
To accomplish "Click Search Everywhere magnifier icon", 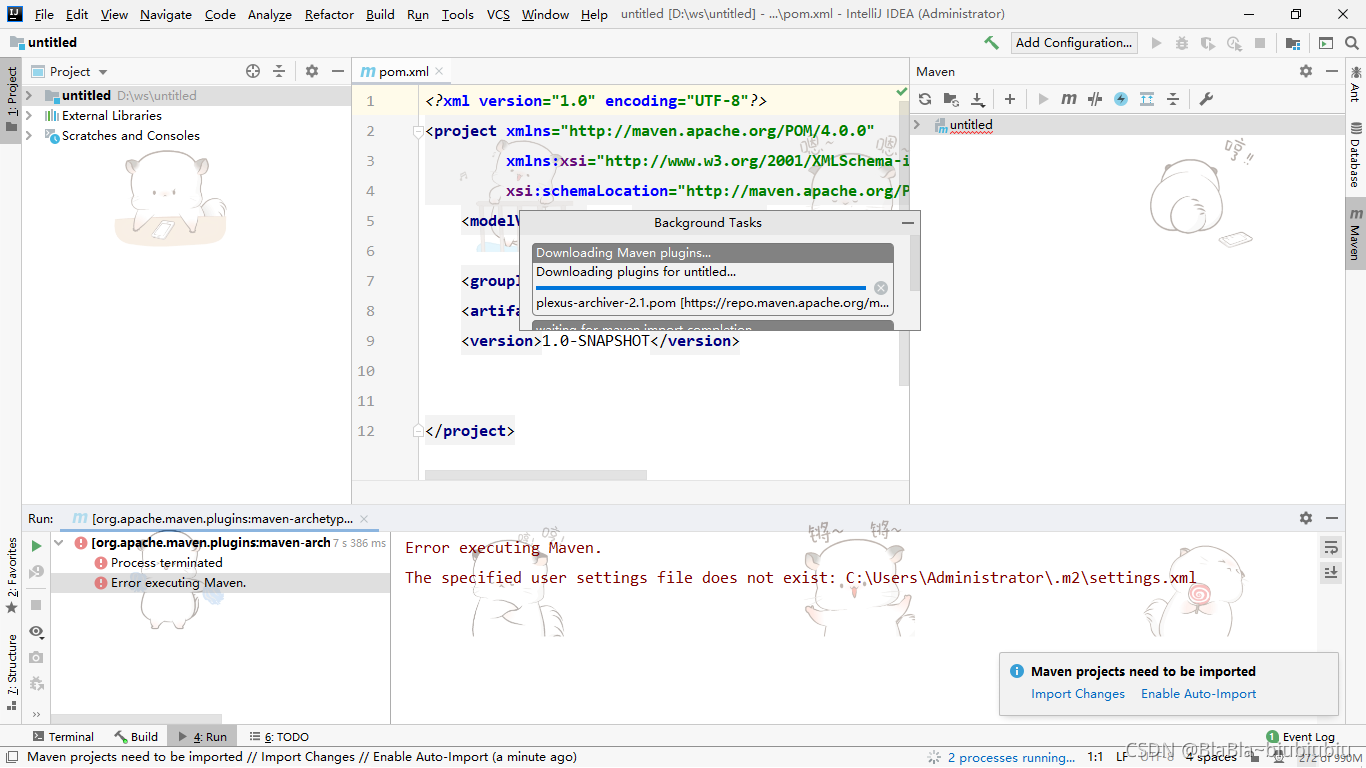I will pyautogui.click(x=1352, y=43).
